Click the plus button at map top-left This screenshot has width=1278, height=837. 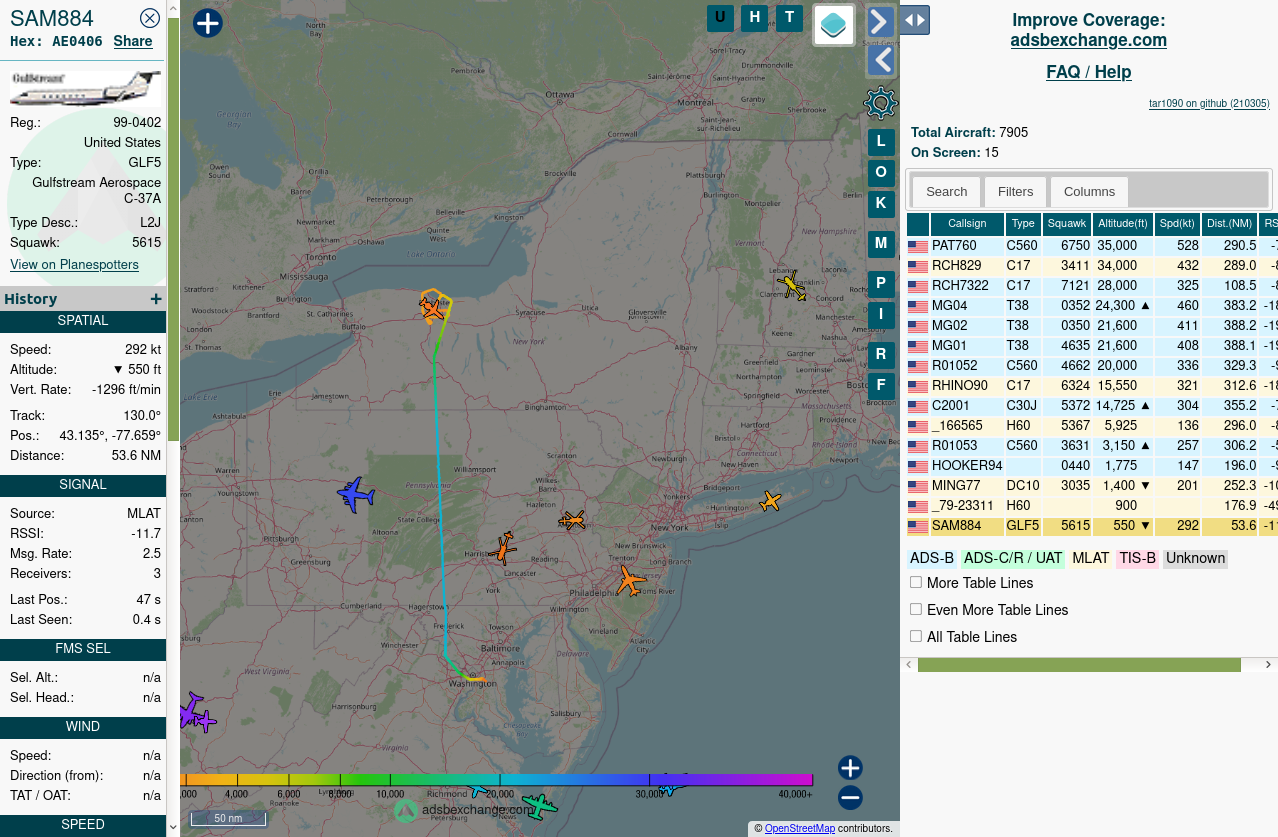207,23
